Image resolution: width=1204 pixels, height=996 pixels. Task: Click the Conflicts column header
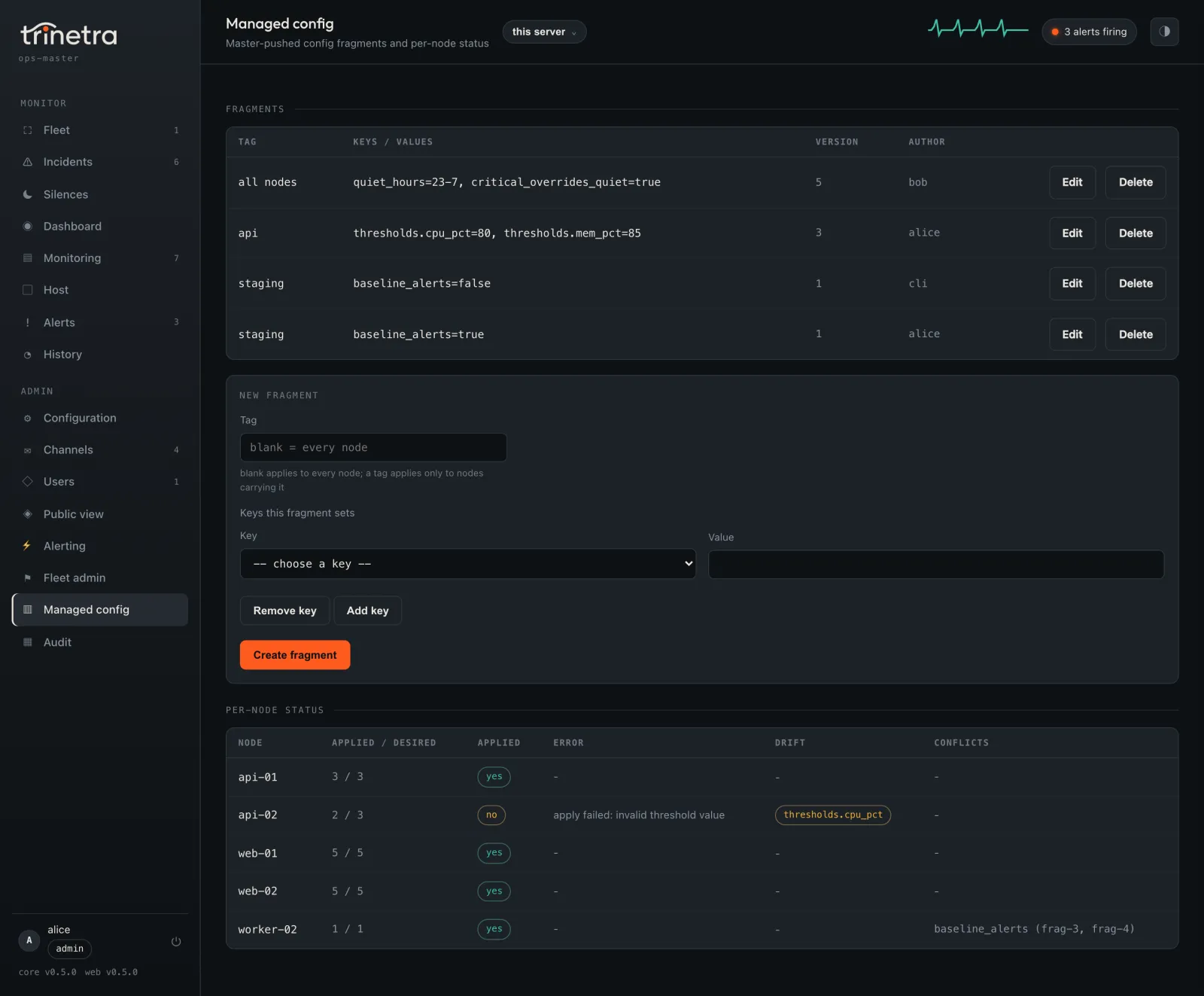click(x=961, y=743)
